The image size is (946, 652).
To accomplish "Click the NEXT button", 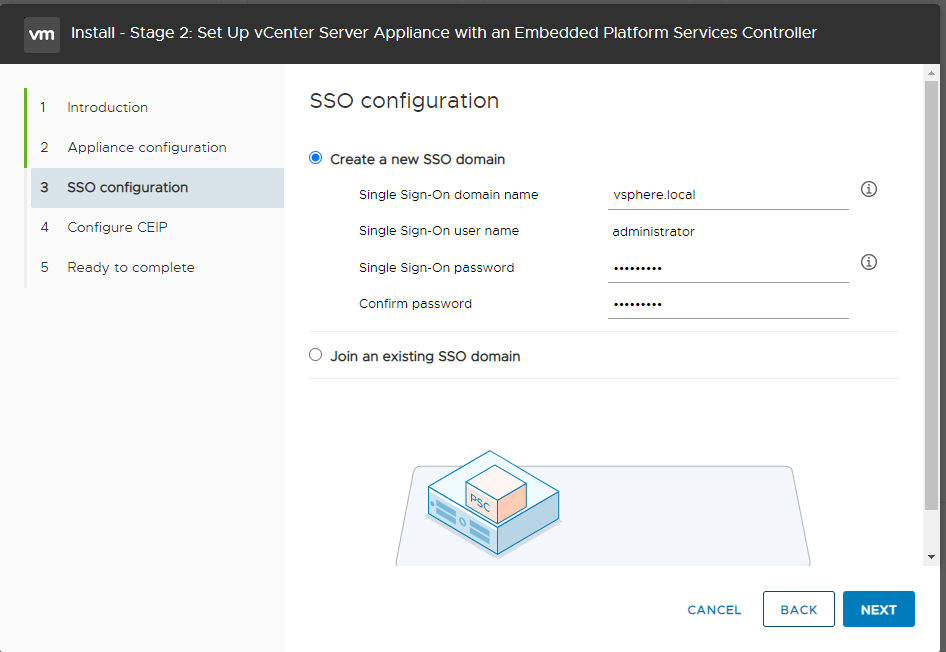I will pyautogui.click(x=878, y=609).
